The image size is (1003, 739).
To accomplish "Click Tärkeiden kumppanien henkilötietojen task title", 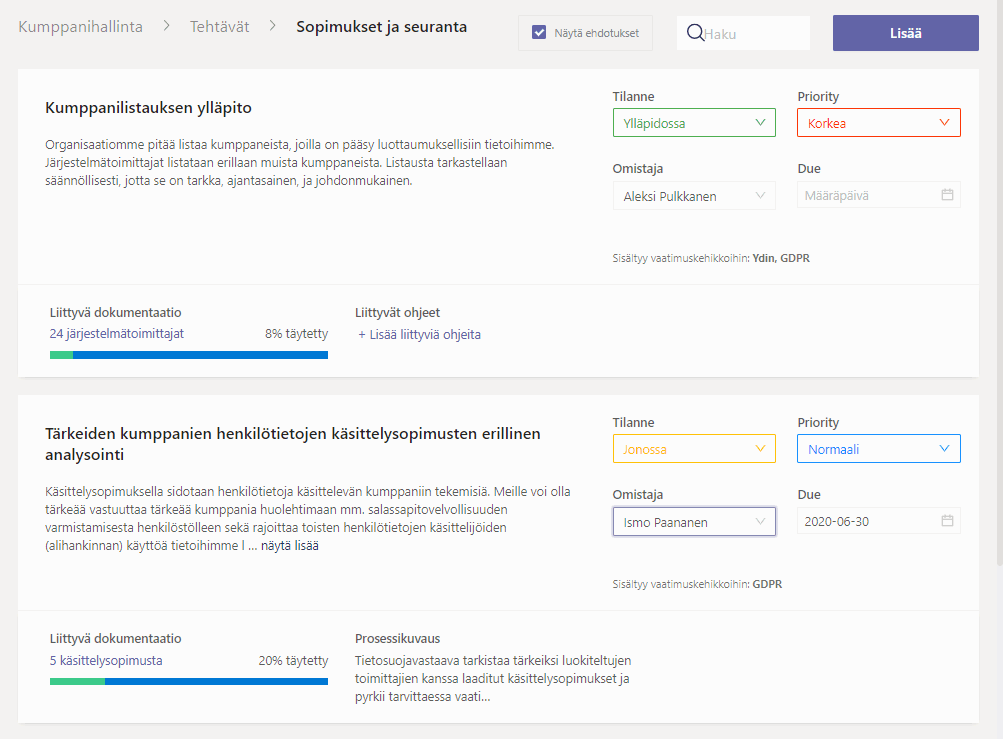I will coord(292,444).
